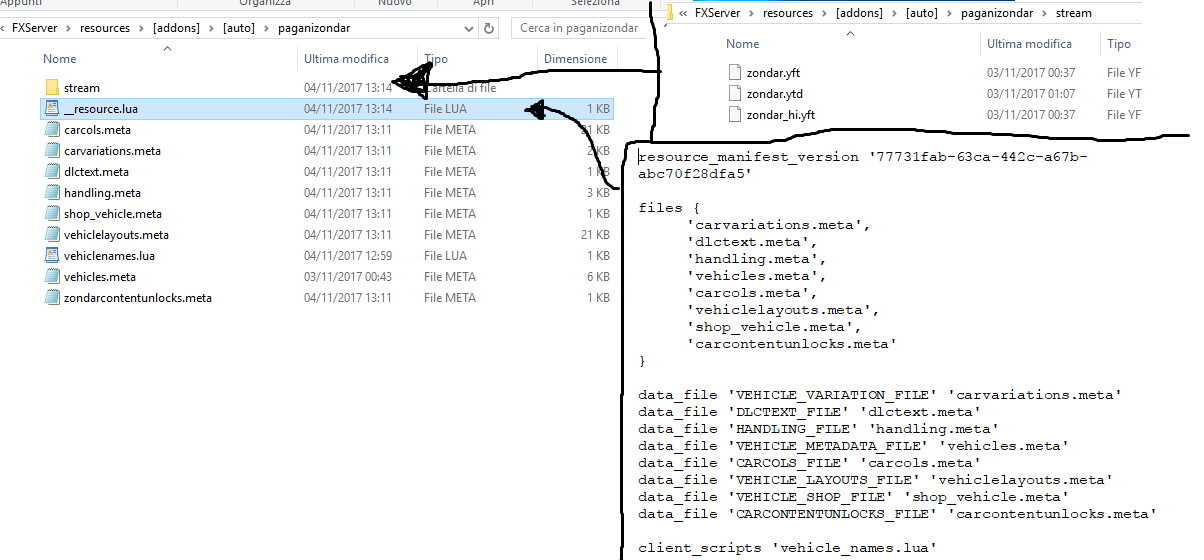The height and width of the screenshot is (560, 1204).
Task: Select the 'dlctext.meta' file name in file list
Action: click(96, 172)
